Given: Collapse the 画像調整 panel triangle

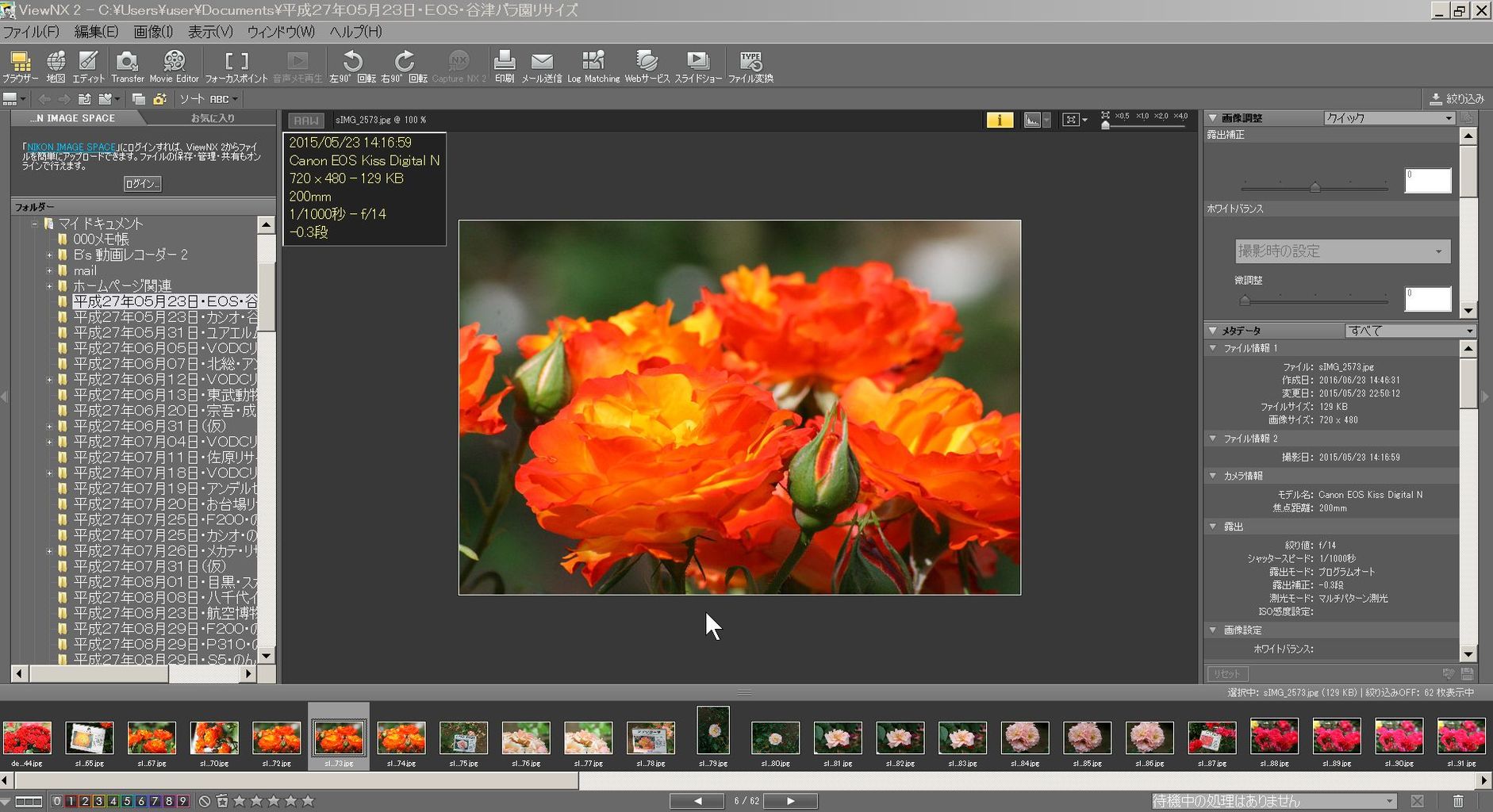Looking at the screenshot, I should [x=1213, y=118].
